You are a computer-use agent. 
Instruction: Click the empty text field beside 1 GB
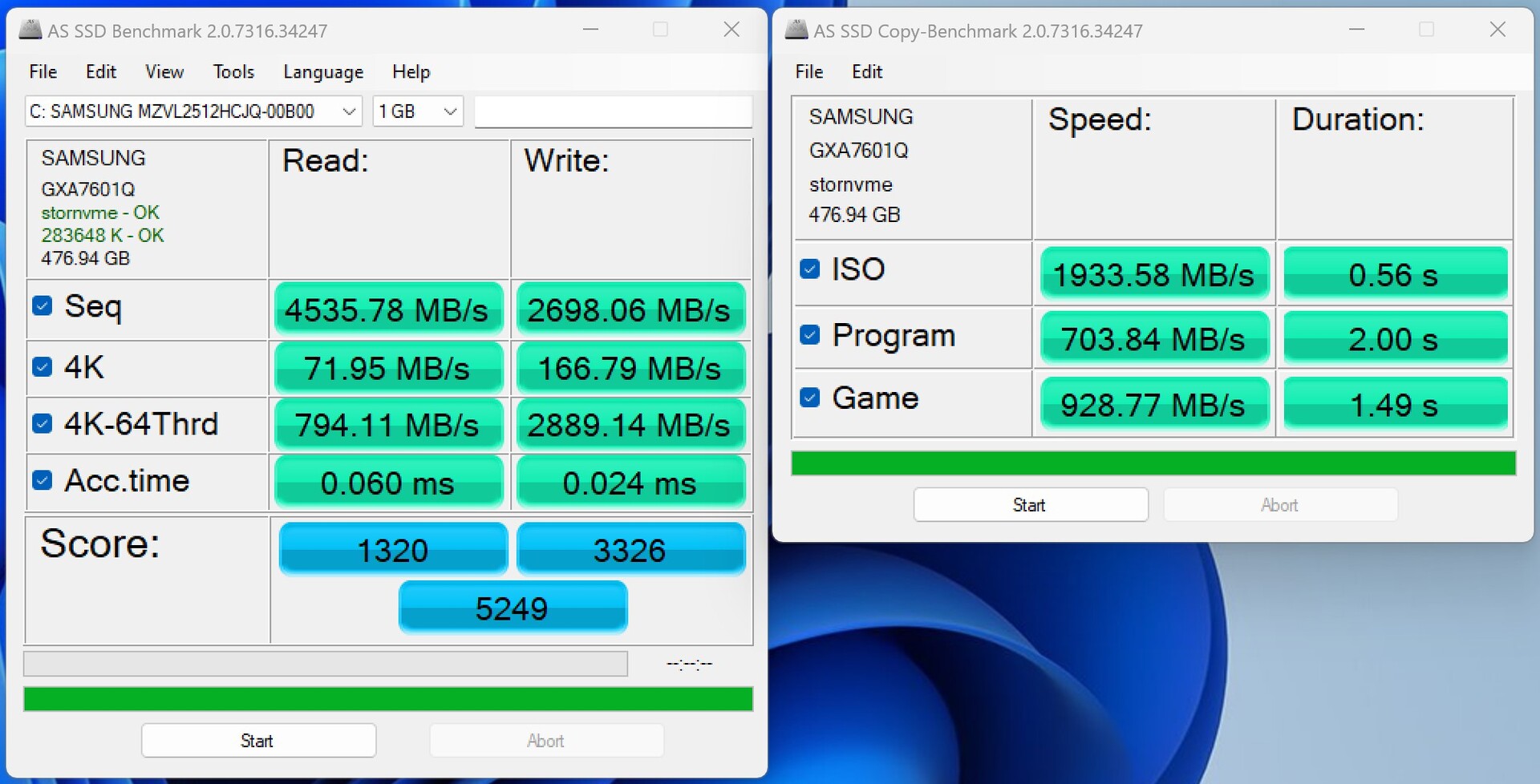click(614, 111)
